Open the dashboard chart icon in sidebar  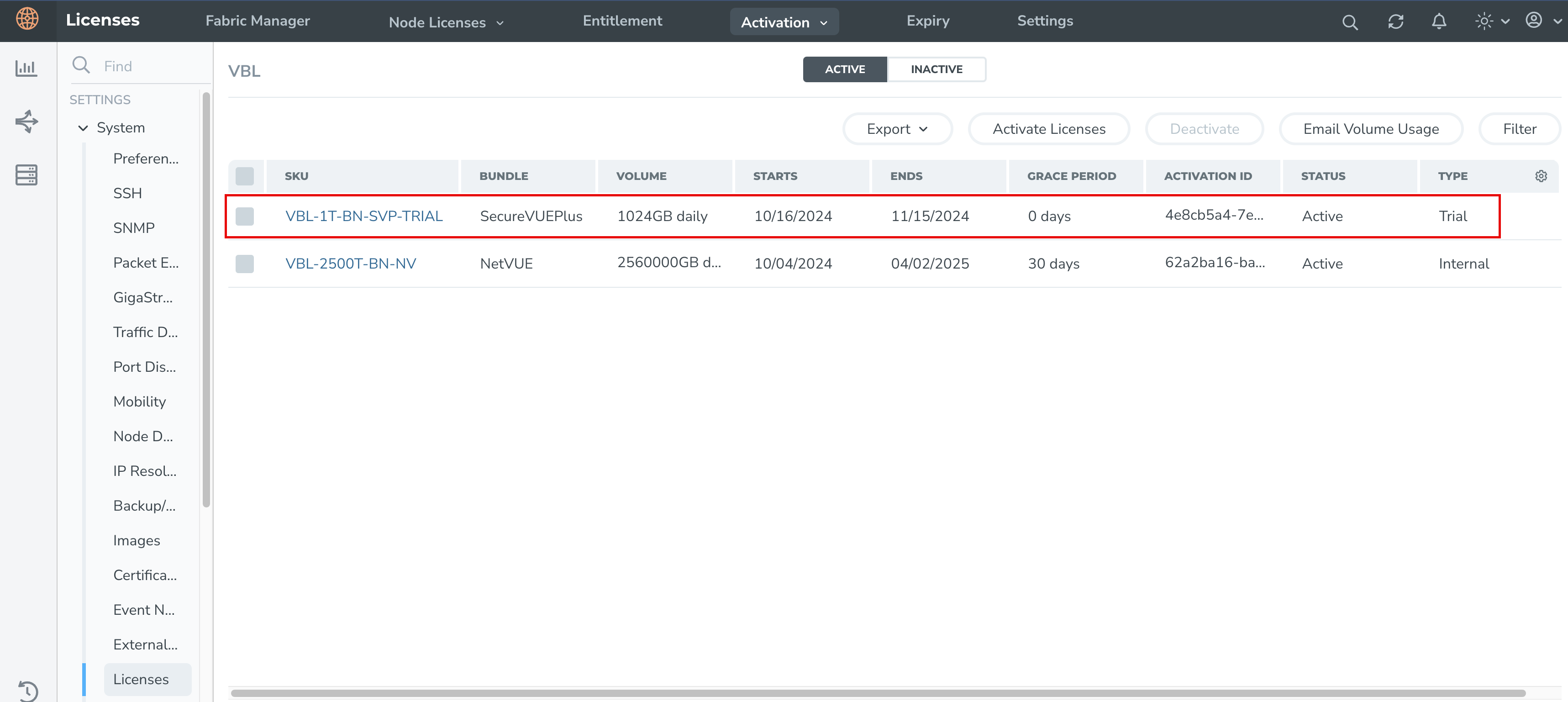26,68
